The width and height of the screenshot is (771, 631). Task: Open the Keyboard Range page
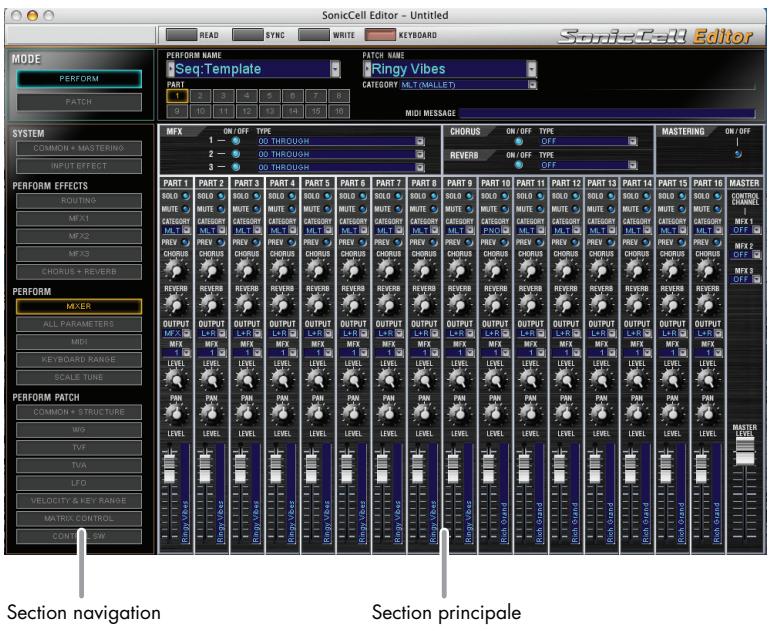79,360
